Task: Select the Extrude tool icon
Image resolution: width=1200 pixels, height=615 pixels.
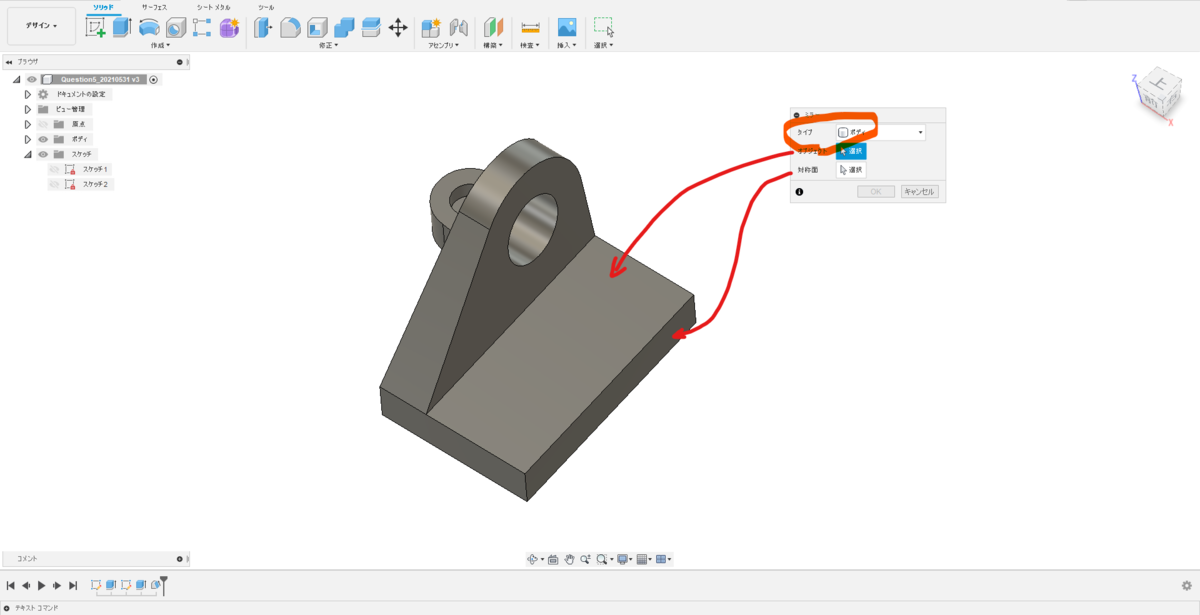Action: tap(122, 28)
